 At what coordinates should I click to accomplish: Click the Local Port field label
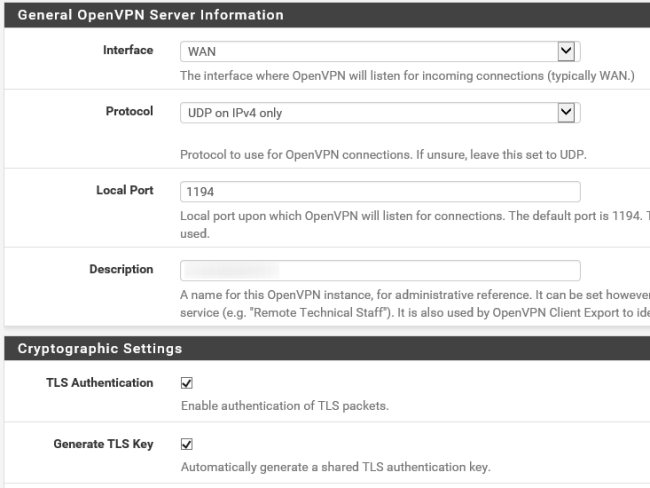pyautogui.click(x=125, y=190)
